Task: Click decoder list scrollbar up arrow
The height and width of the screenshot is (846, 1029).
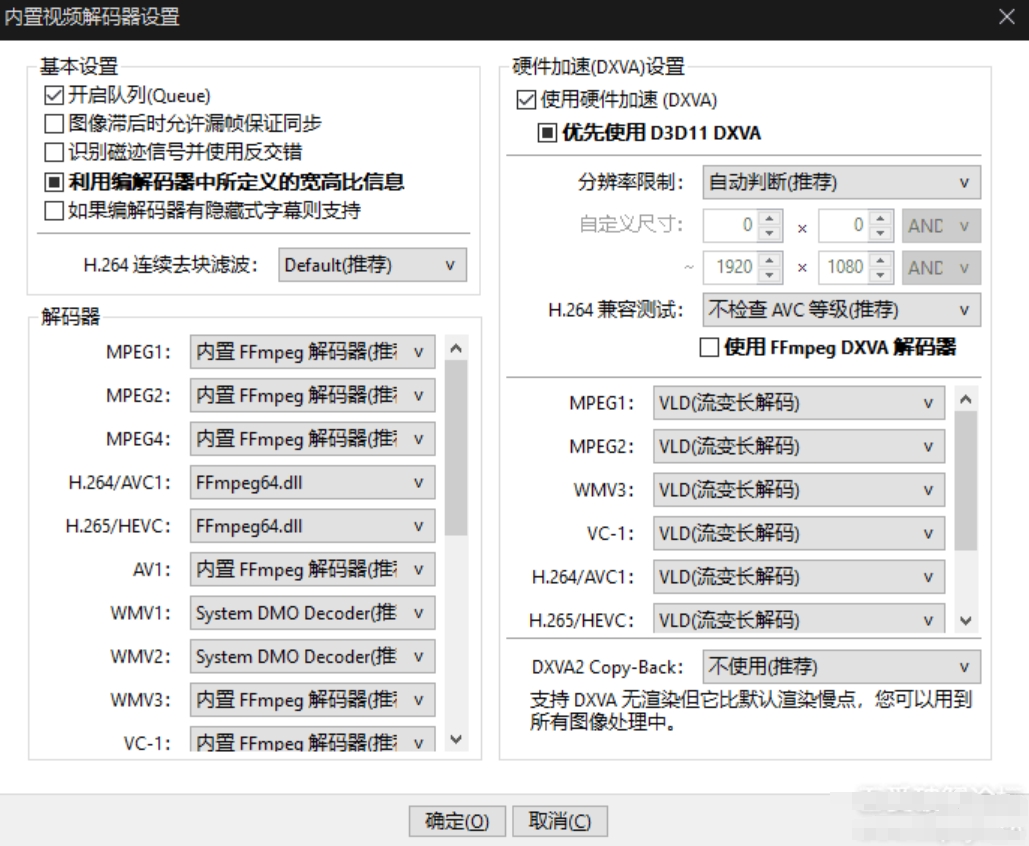Action: point(456,349)
